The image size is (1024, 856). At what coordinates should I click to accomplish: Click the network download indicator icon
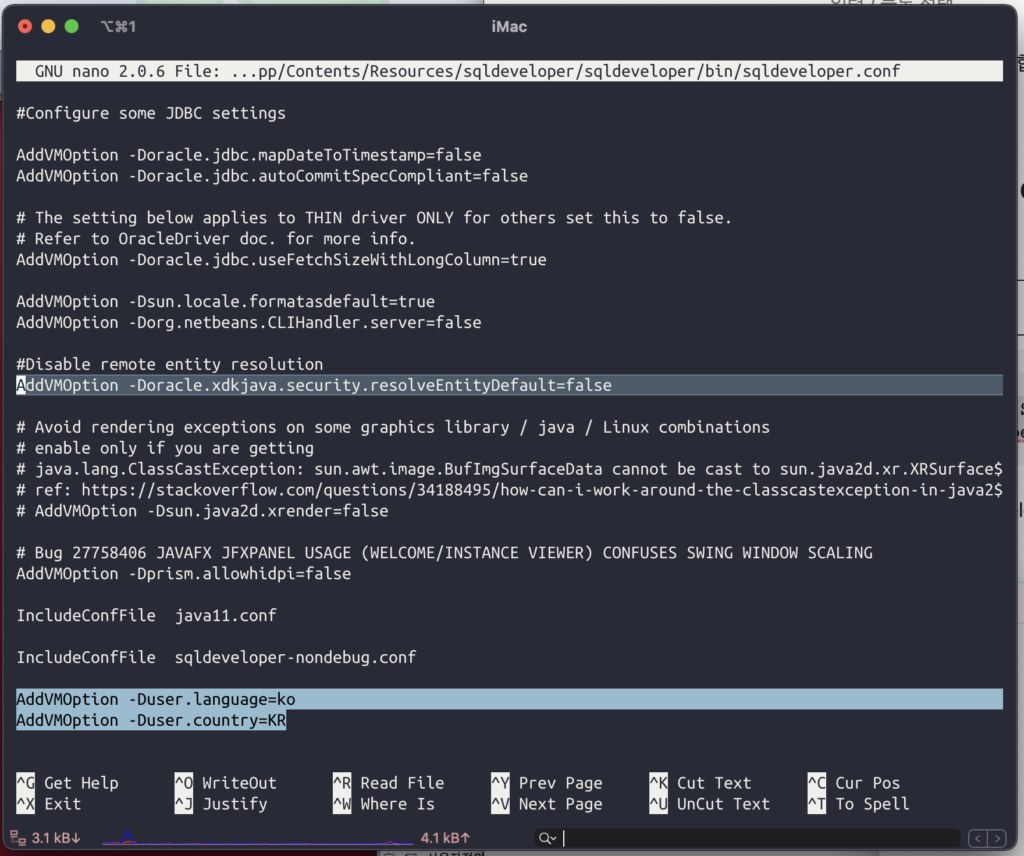tap(18, 838)
